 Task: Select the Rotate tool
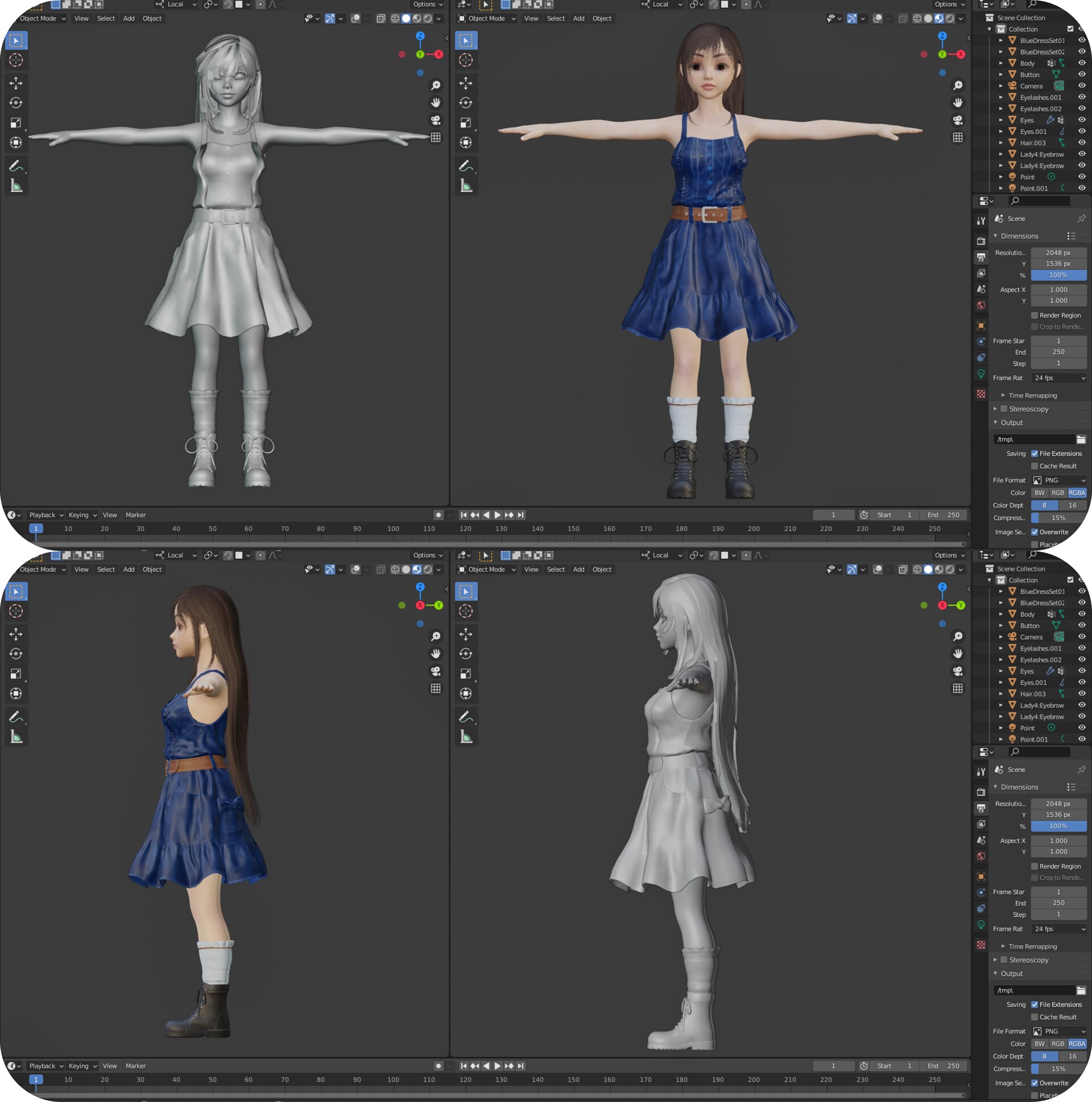click(16, 103)
